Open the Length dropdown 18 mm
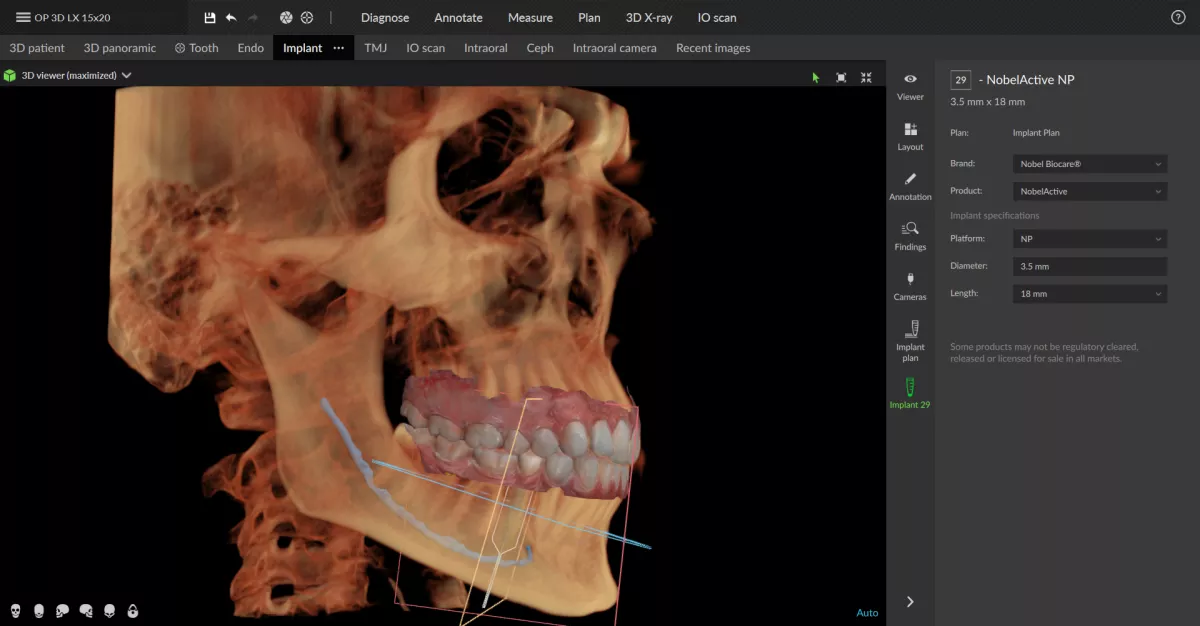1200x626 pixels. tap(1089, 294)
